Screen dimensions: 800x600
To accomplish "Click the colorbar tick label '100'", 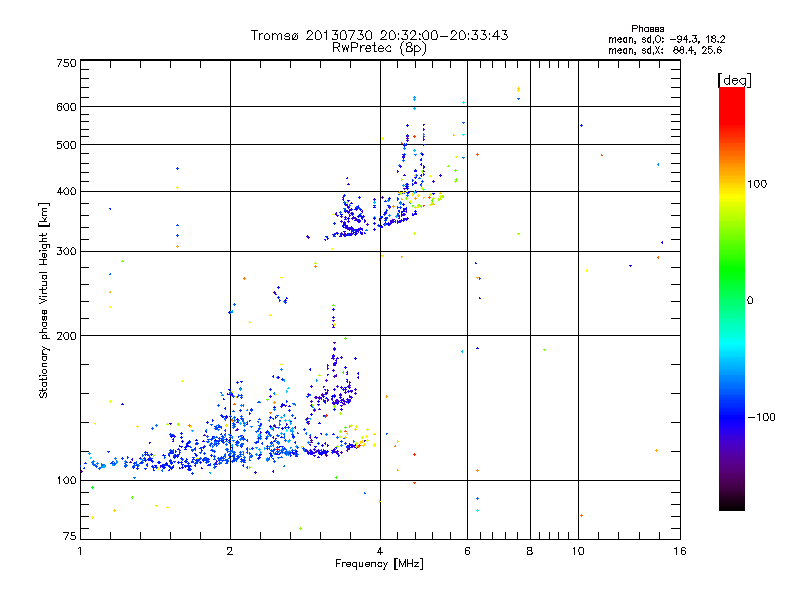I will click(x=757, y=184).
